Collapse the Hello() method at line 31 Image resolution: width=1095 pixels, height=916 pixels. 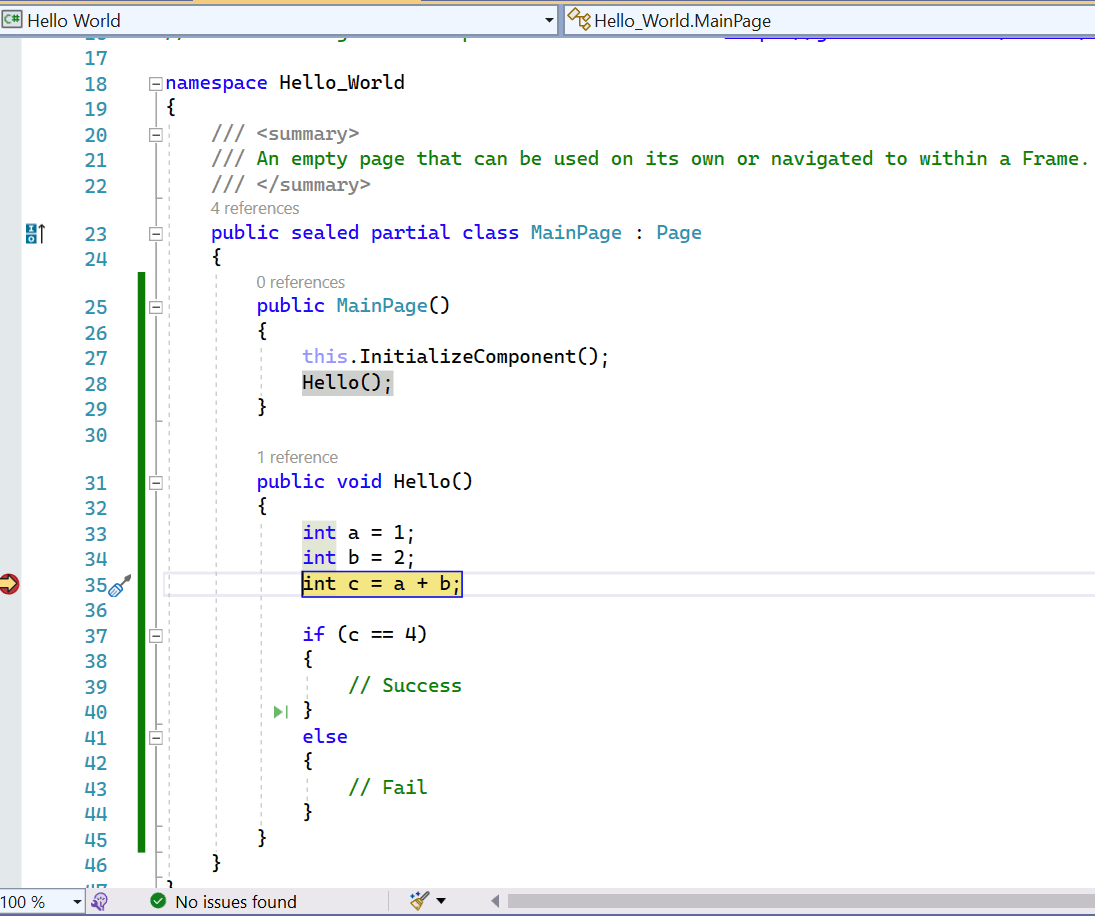[x=155, y=482]
